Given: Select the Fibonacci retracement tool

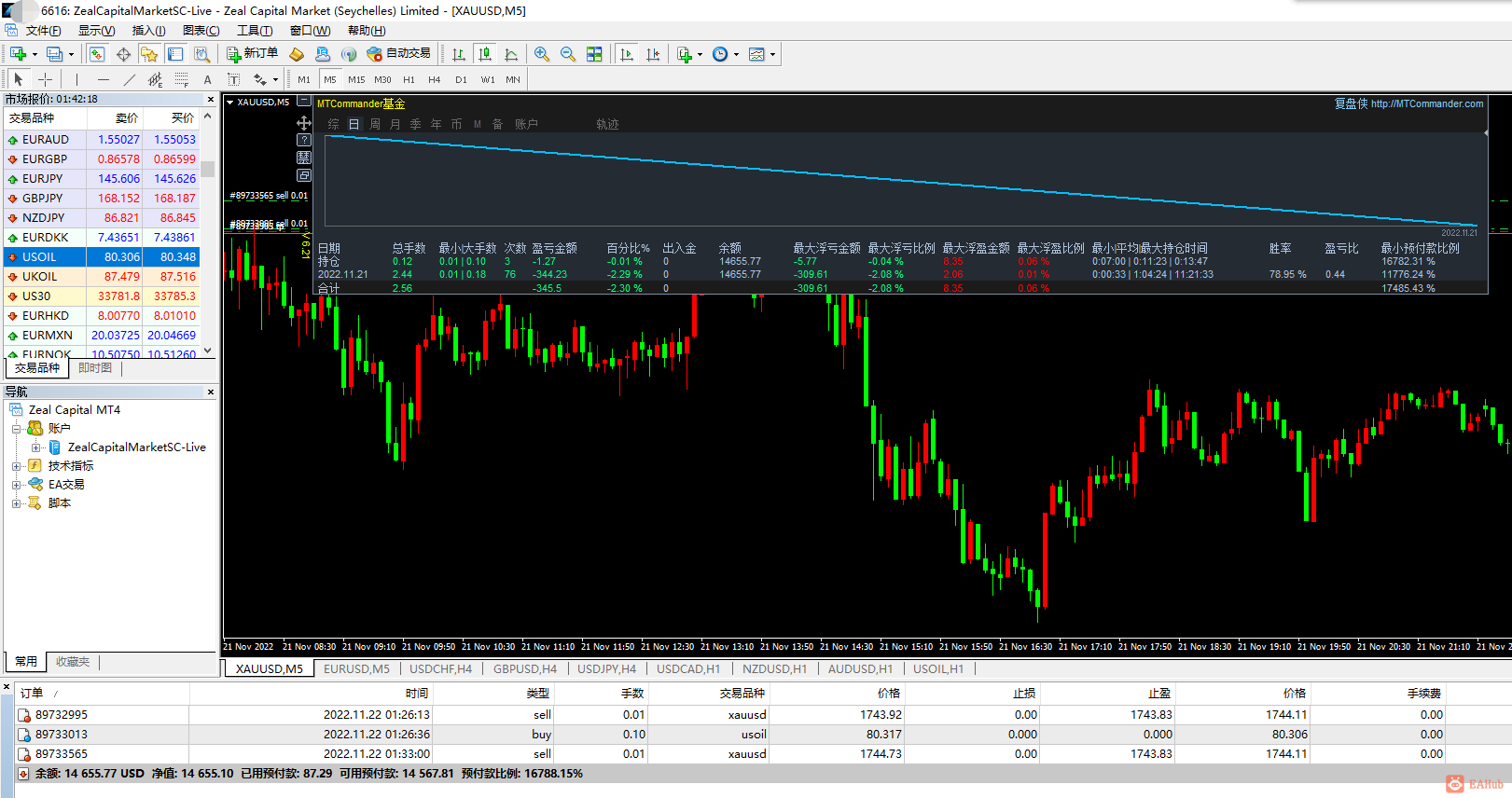Looking at the screenshot, I should pos(181,79).
